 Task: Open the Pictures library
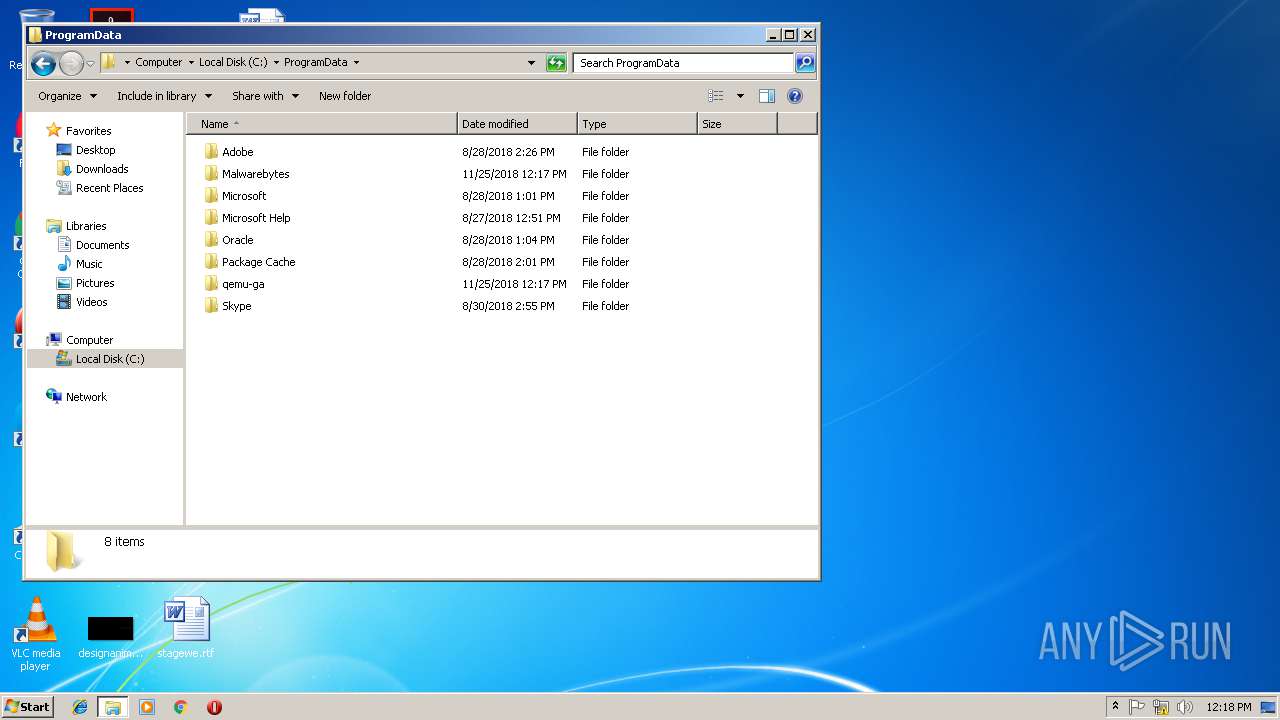(95, 283)
